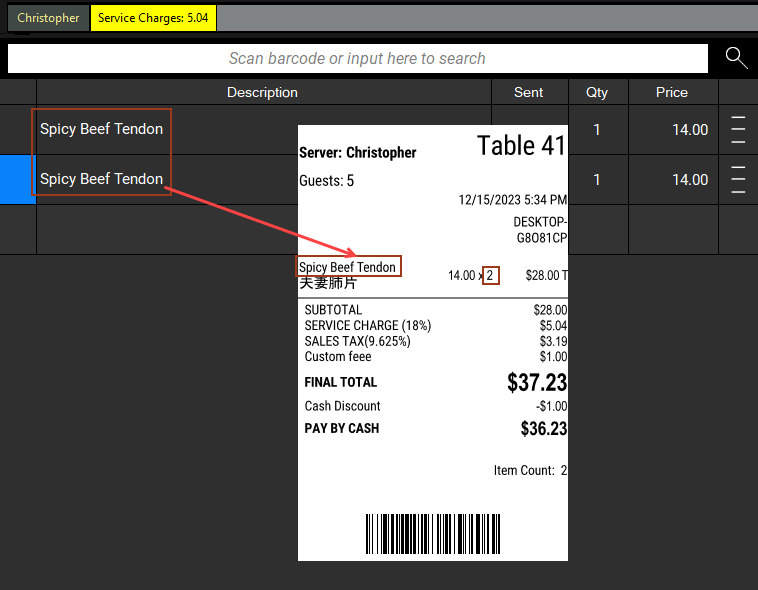758x590 pixels.
Task: Click the second row's quantity cell
Action: pos(597,180)
